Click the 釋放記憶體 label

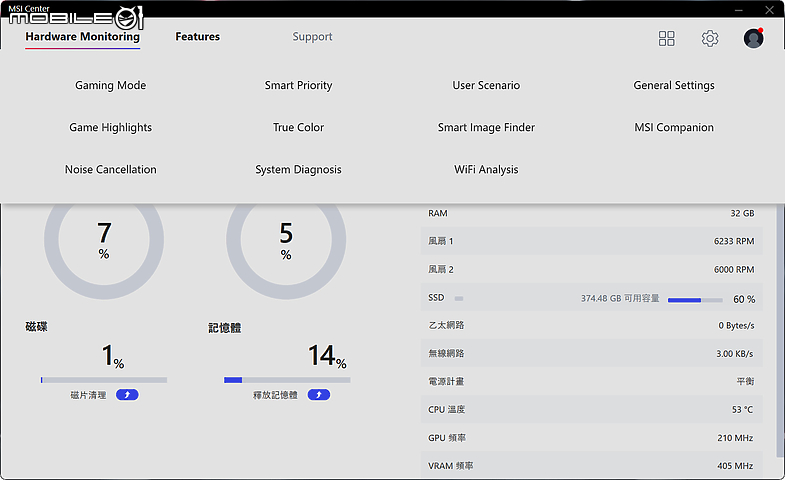pos(275,395)
